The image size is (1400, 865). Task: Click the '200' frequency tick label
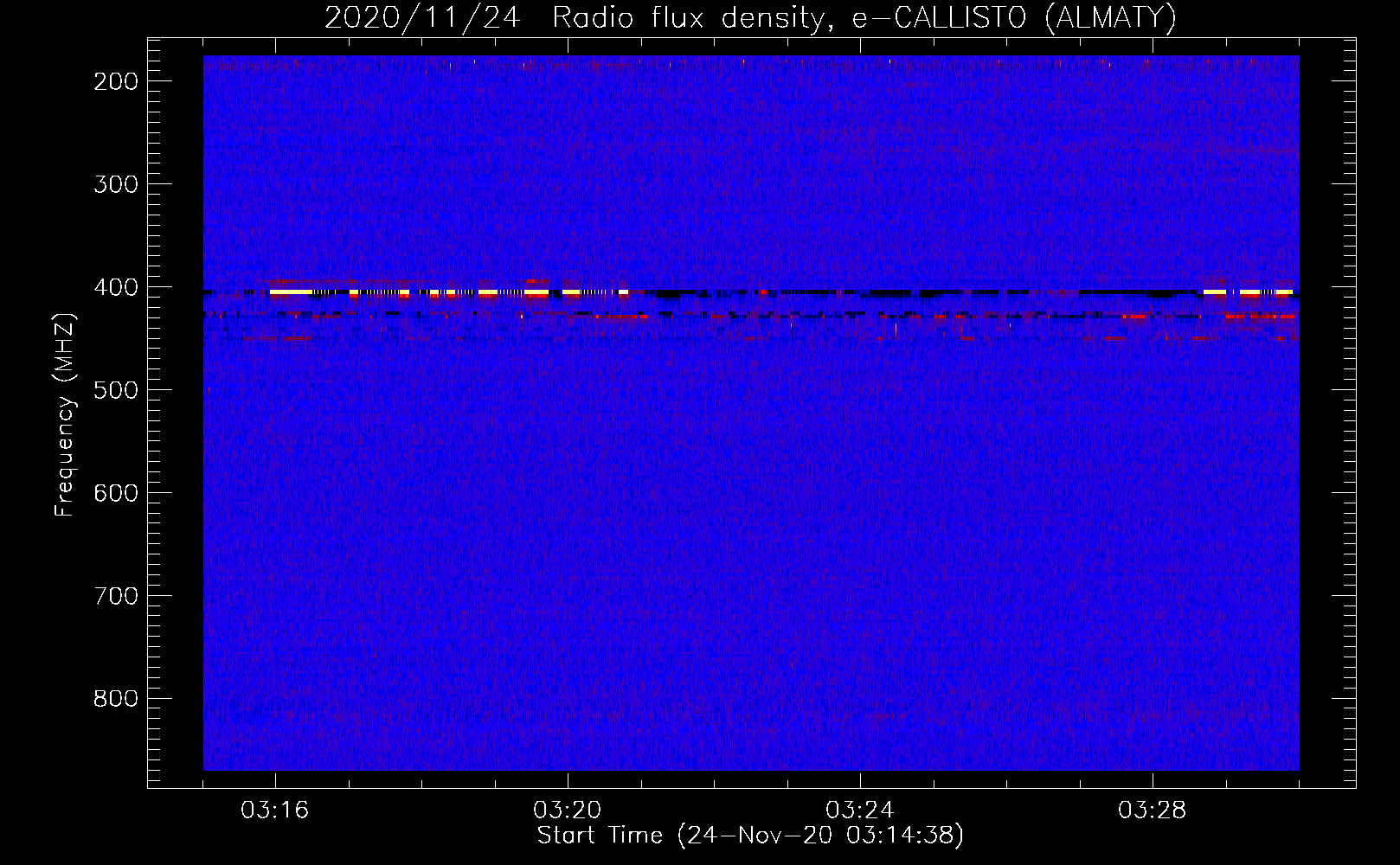tap(116, 81)
